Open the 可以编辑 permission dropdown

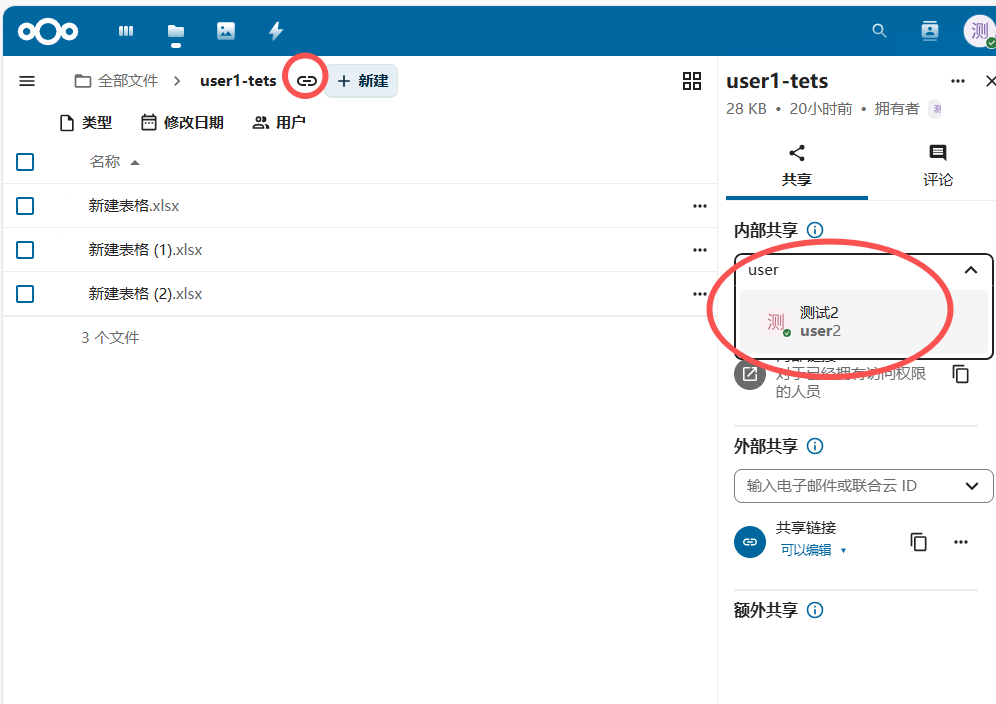click(812, 550)
